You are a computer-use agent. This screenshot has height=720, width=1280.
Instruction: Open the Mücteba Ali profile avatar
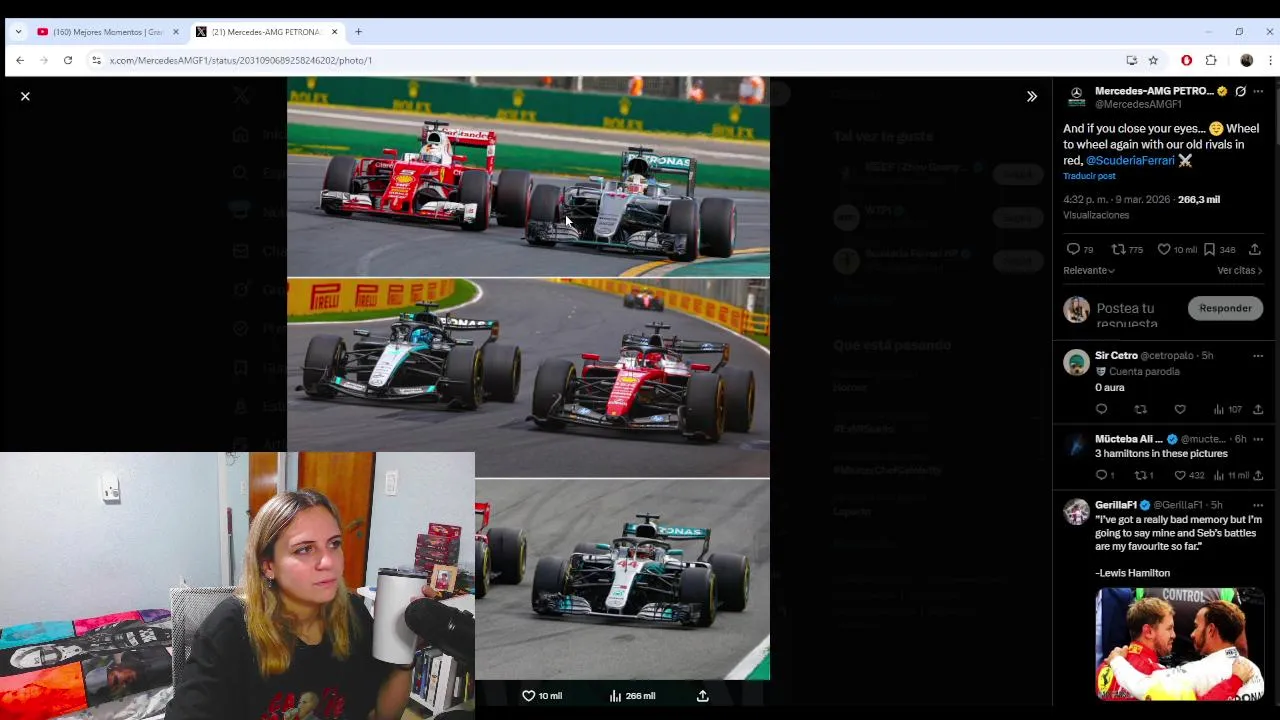1076,446
